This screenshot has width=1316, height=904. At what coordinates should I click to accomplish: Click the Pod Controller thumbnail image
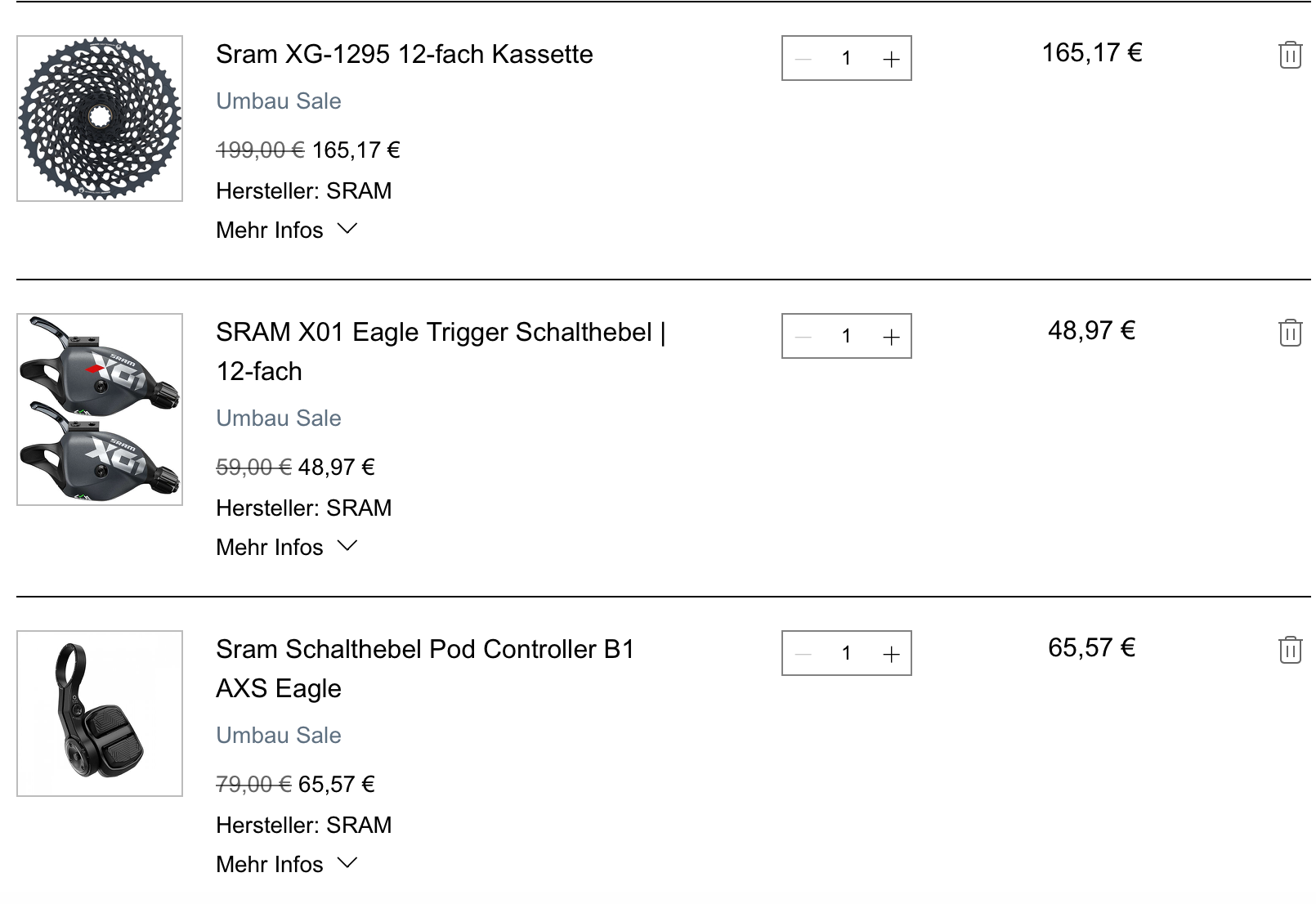coord(100,714)
